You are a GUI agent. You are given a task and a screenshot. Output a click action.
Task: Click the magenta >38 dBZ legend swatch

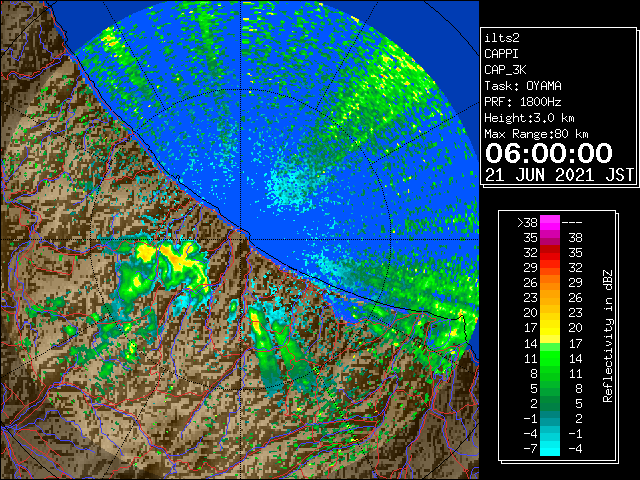pyautogui.click(x=550, y=222)
